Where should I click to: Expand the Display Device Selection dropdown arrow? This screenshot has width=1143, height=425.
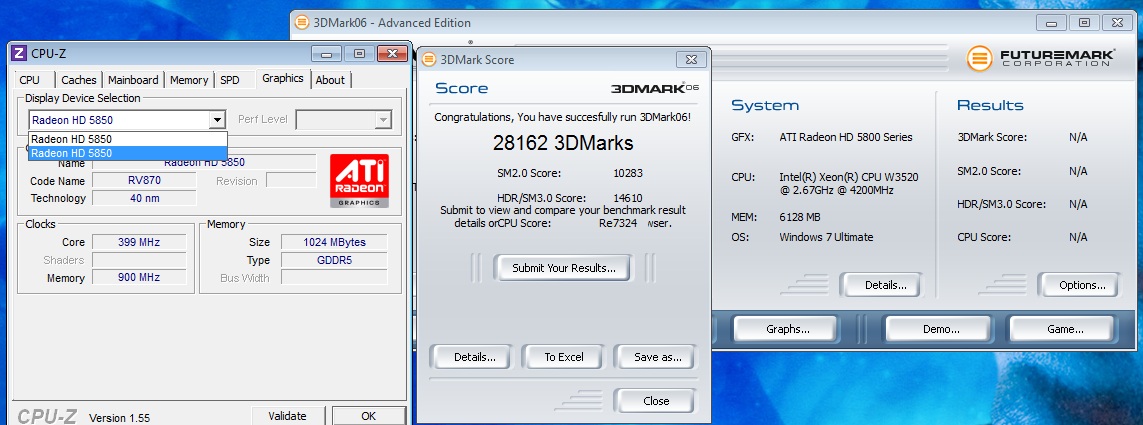click(217, 120)
